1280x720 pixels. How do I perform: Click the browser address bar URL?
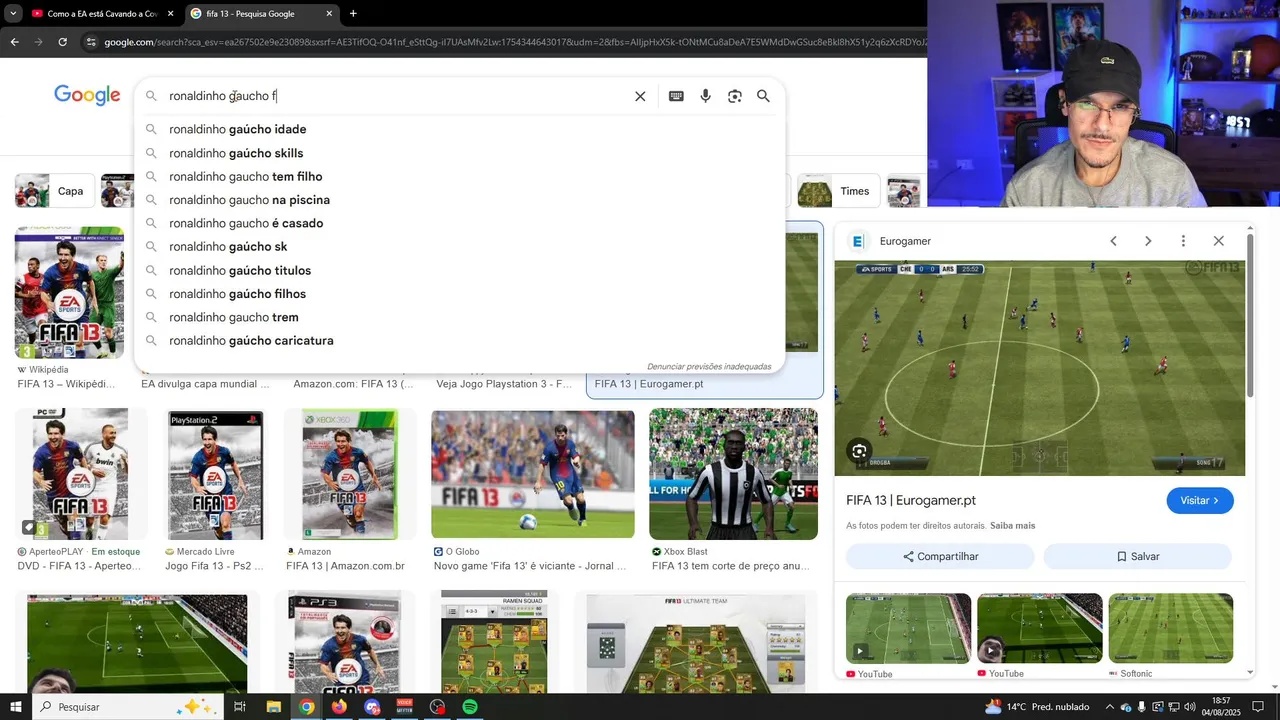pyautogui.click(x=515, y=42)
